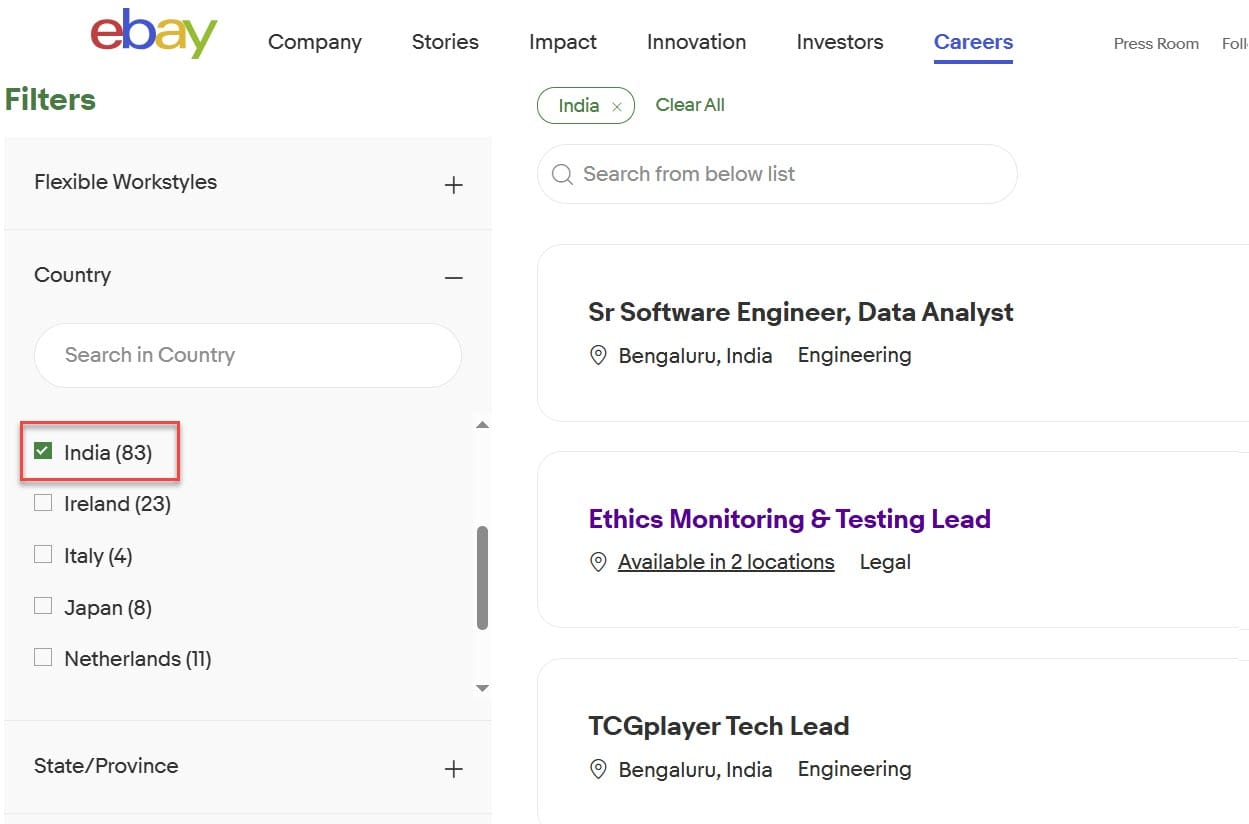Click the Clear All filters link
1249x824 pixels.
tap(690, 105)
